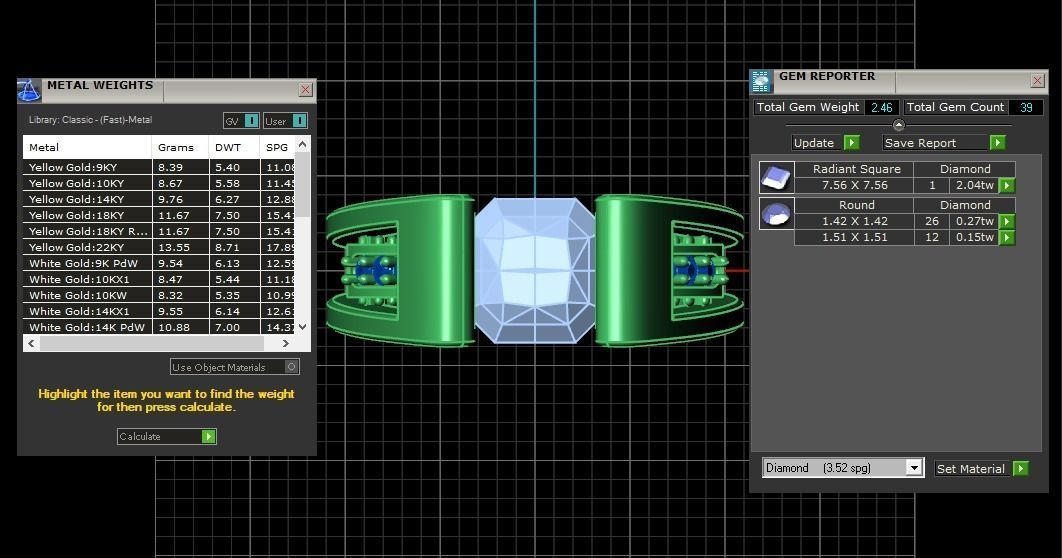The height and width of the screenshot is (558, 1062).
Task: Click the Gem Reporter panel icon
Action: click(761, 81)
